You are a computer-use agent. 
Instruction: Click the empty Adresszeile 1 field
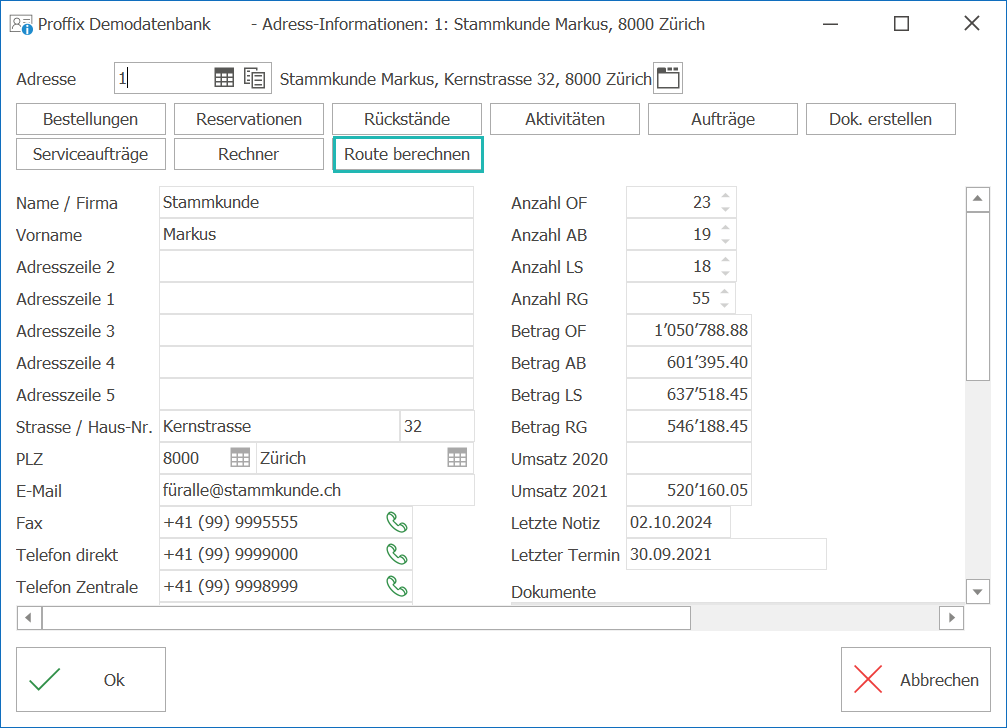(316, 299)
